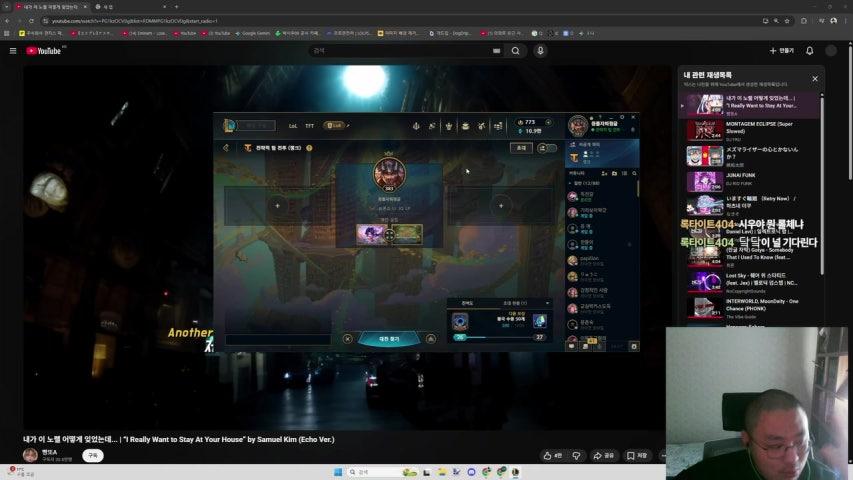
Task: Save the video with the 저장 button
Action: [x=637, y=455]
